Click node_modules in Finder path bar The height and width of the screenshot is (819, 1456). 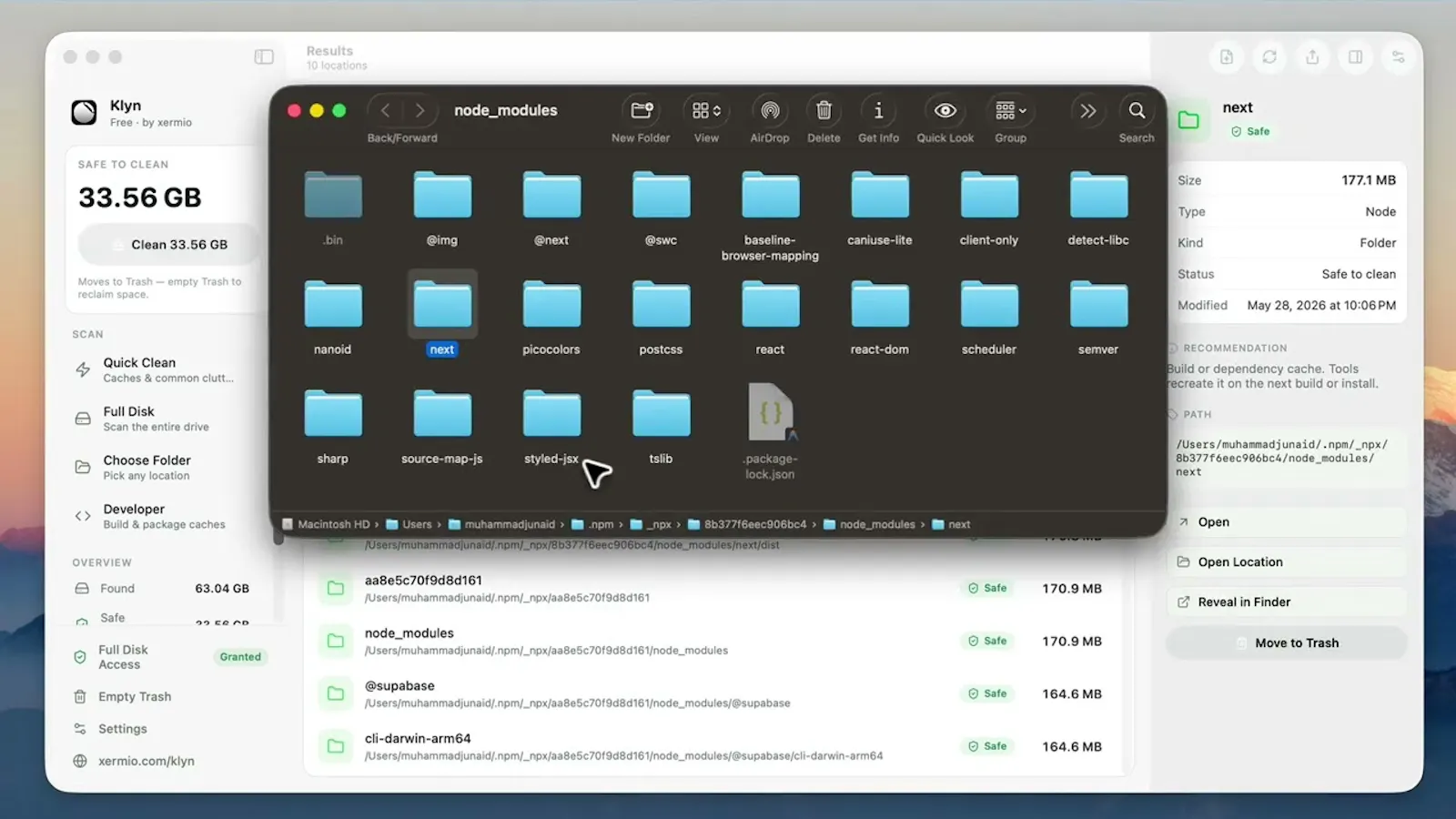869,524
